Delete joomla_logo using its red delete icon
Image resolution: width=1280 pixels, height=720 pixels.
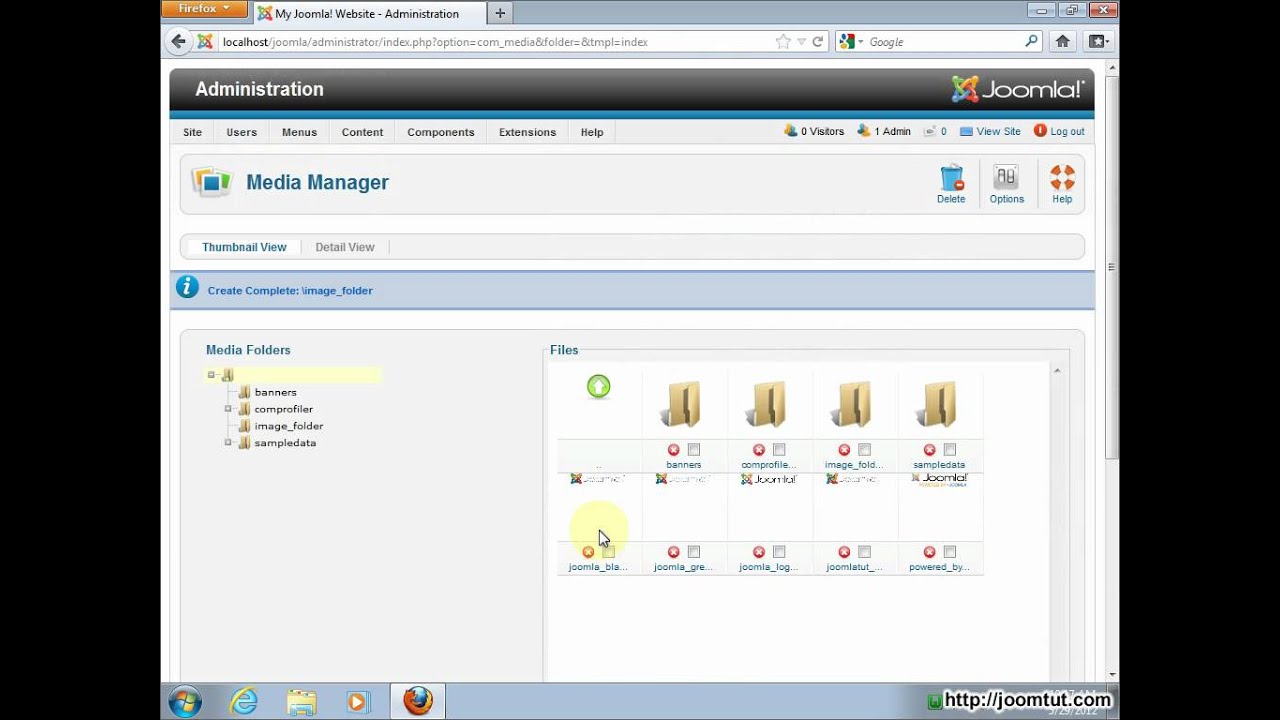click(x=758, y=551)
